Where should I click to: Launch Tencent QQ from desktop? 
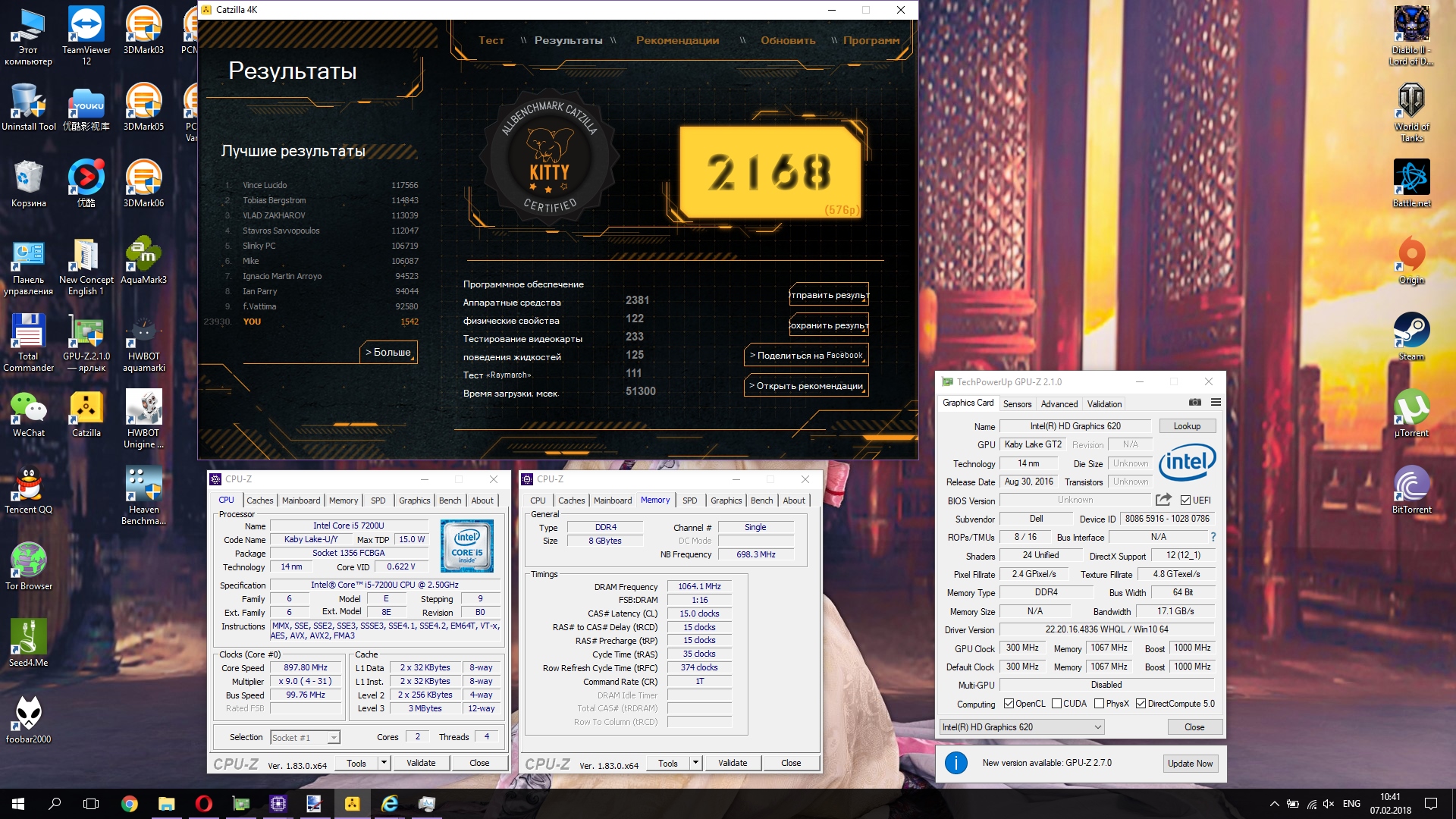tap(29, 490)
